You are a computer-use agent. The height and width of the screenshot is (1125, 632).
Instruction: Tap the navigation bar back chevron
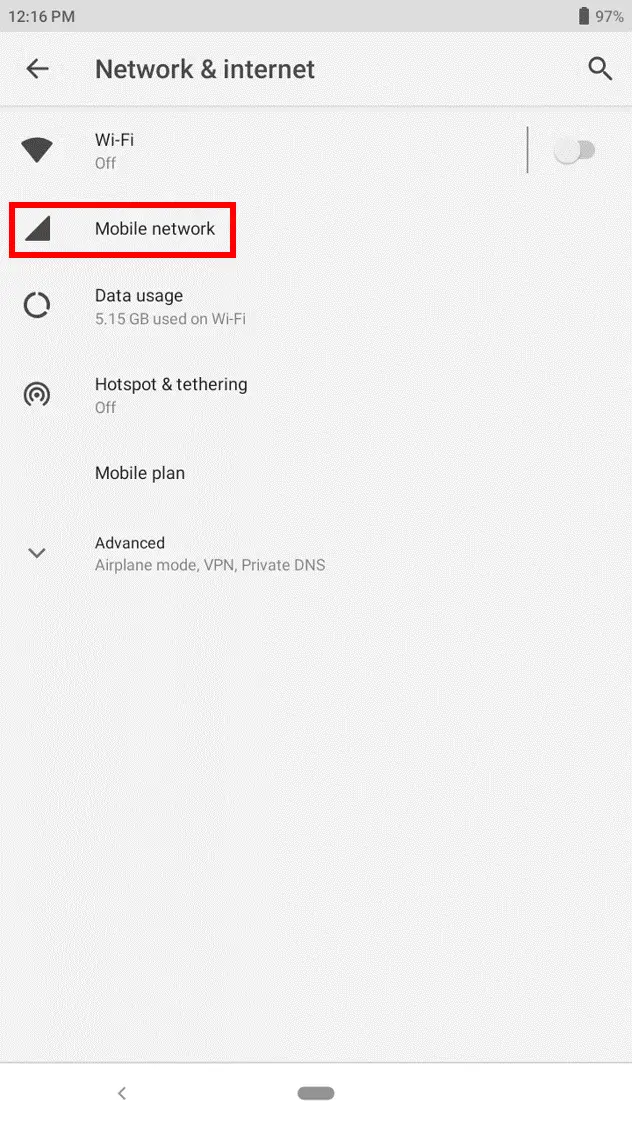coord(122,1093)
